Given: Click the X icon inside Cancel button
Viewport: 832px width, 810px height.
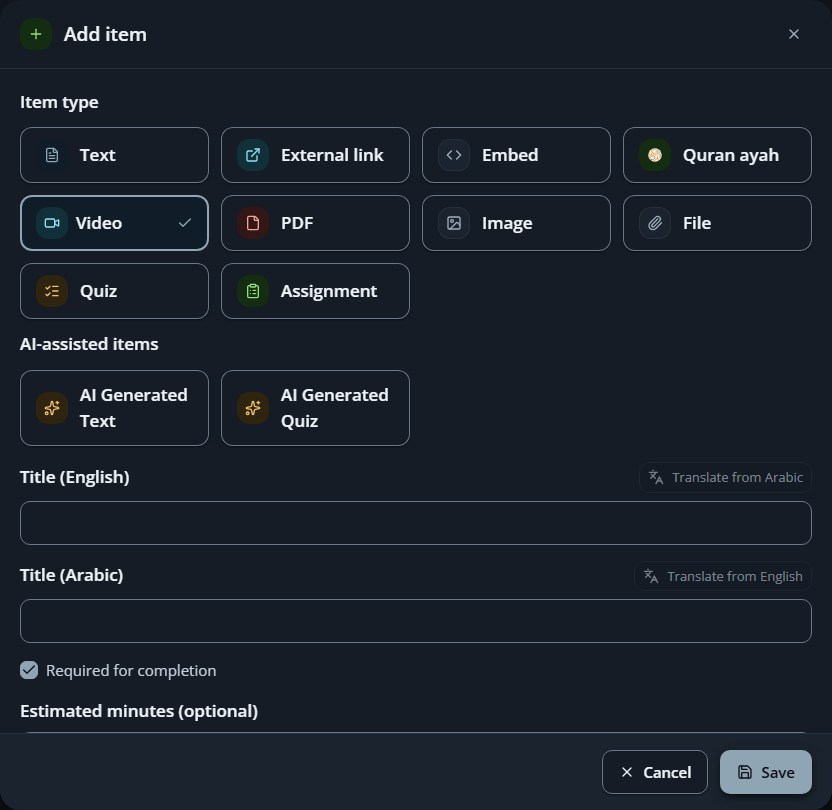Looking at the screenshot, I should click(x=627, y=772).
